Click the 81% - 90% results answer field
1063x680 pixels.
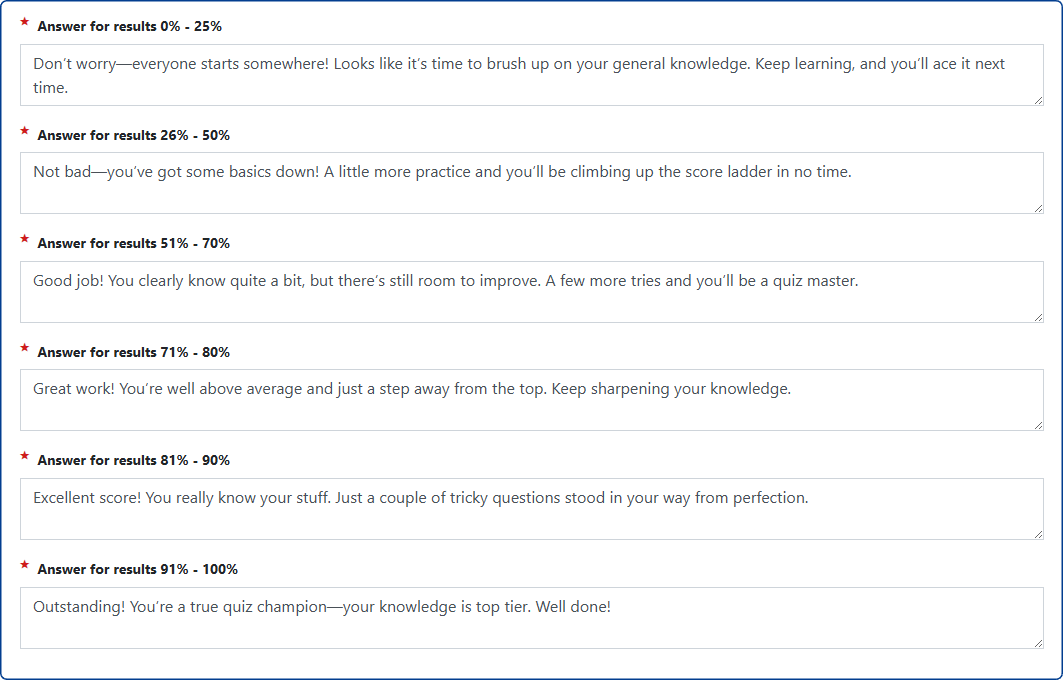click(x=530, y=509)
